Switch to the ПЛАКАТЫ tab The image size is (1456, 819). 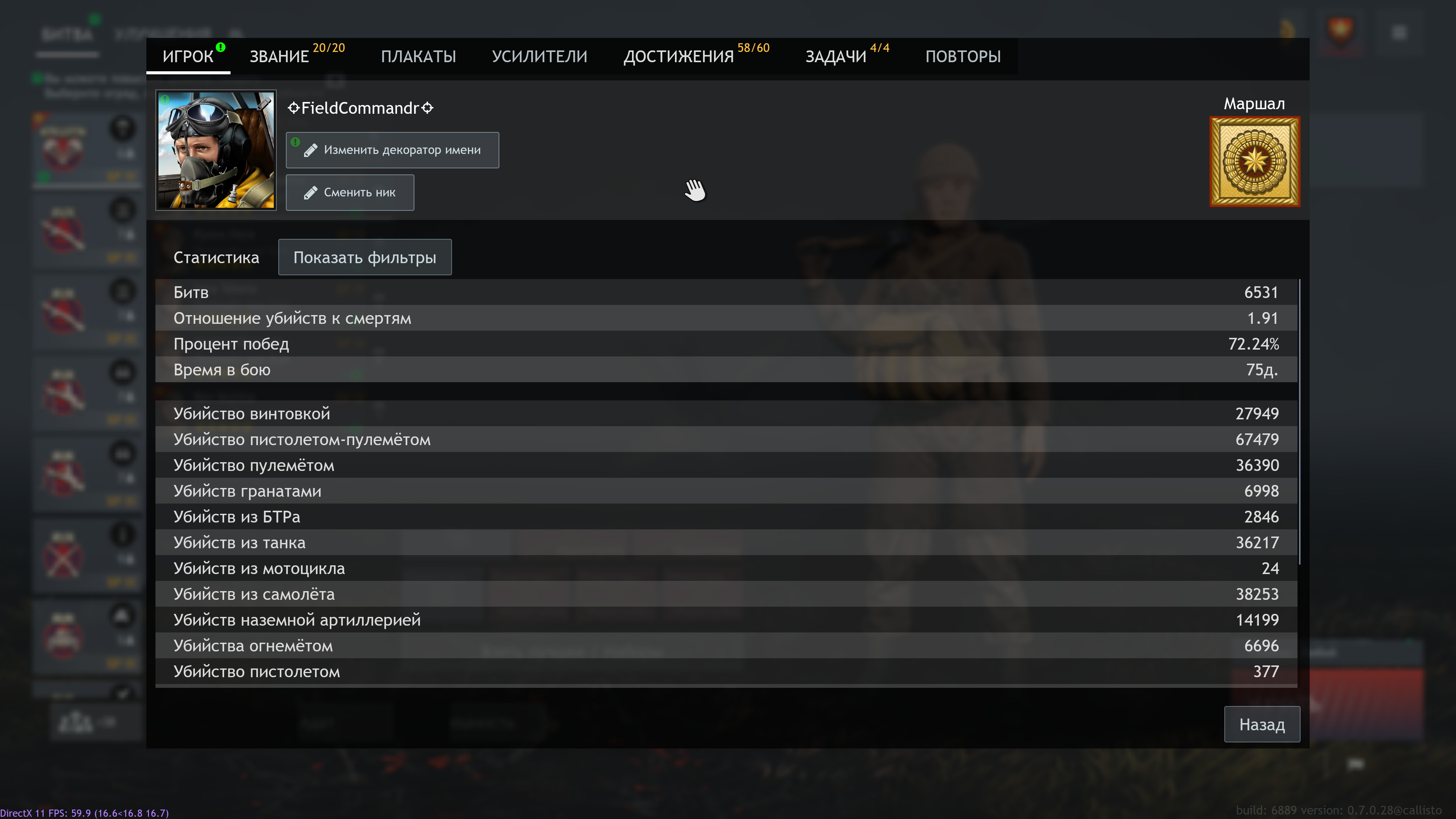418,56
